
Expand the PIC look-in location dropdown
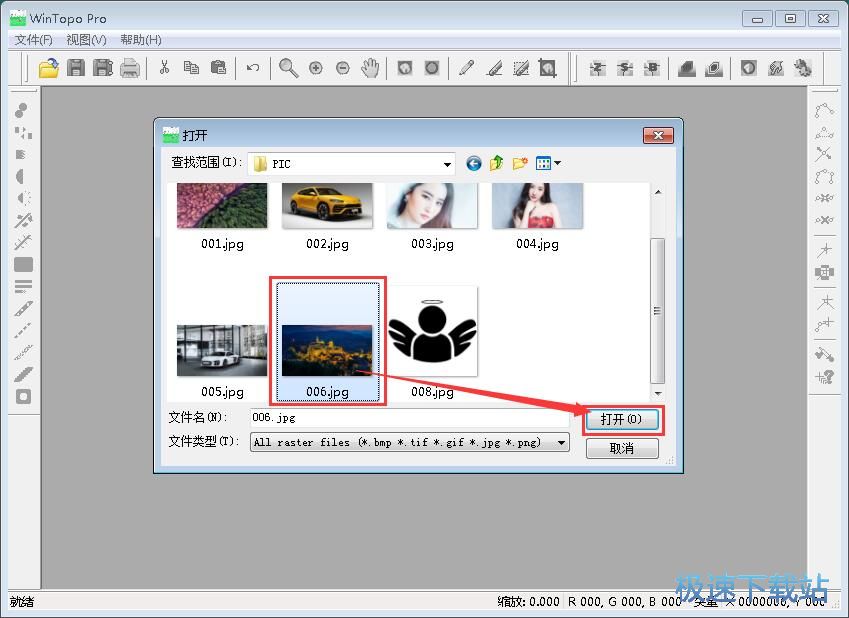point(447,164)
